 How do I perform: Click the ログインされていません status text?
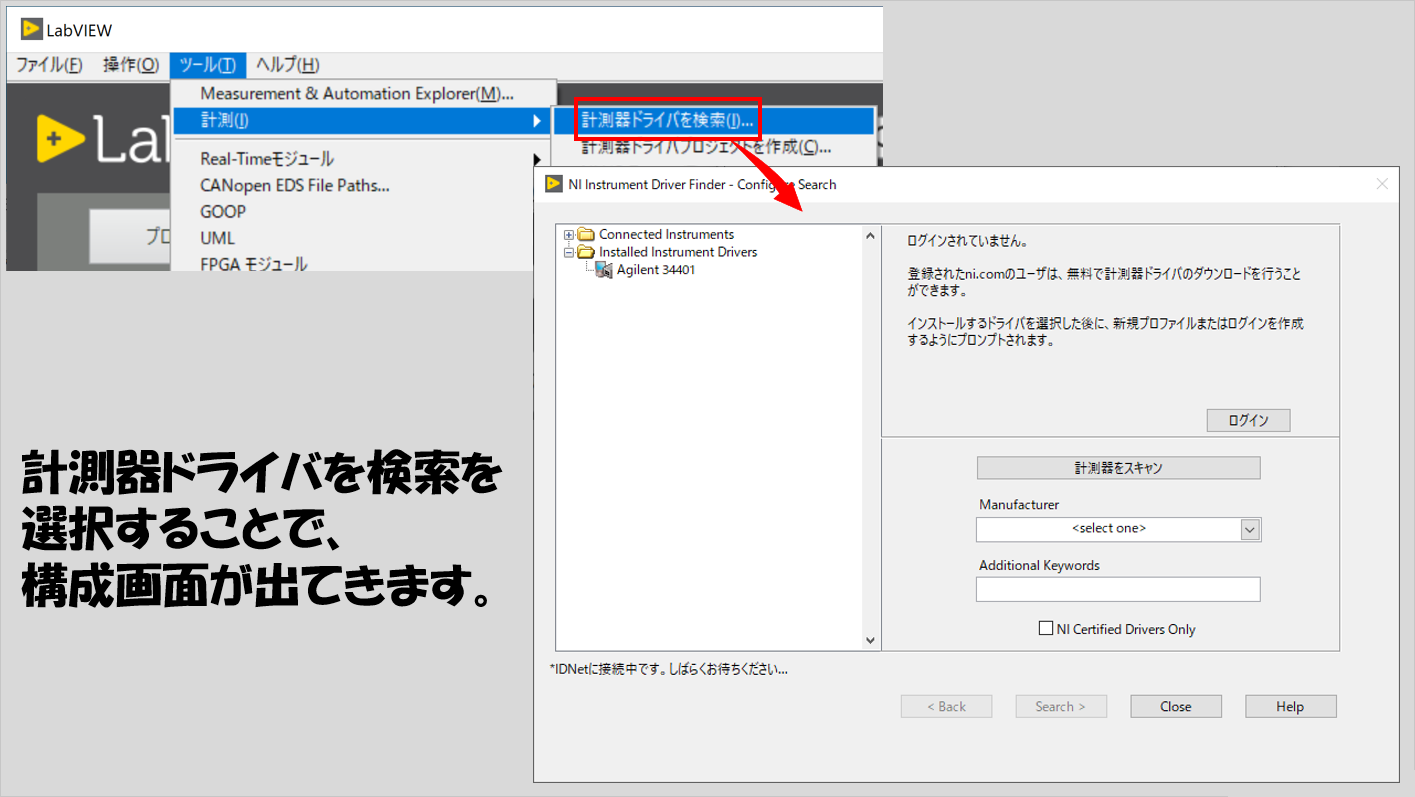tap(968, 241)
